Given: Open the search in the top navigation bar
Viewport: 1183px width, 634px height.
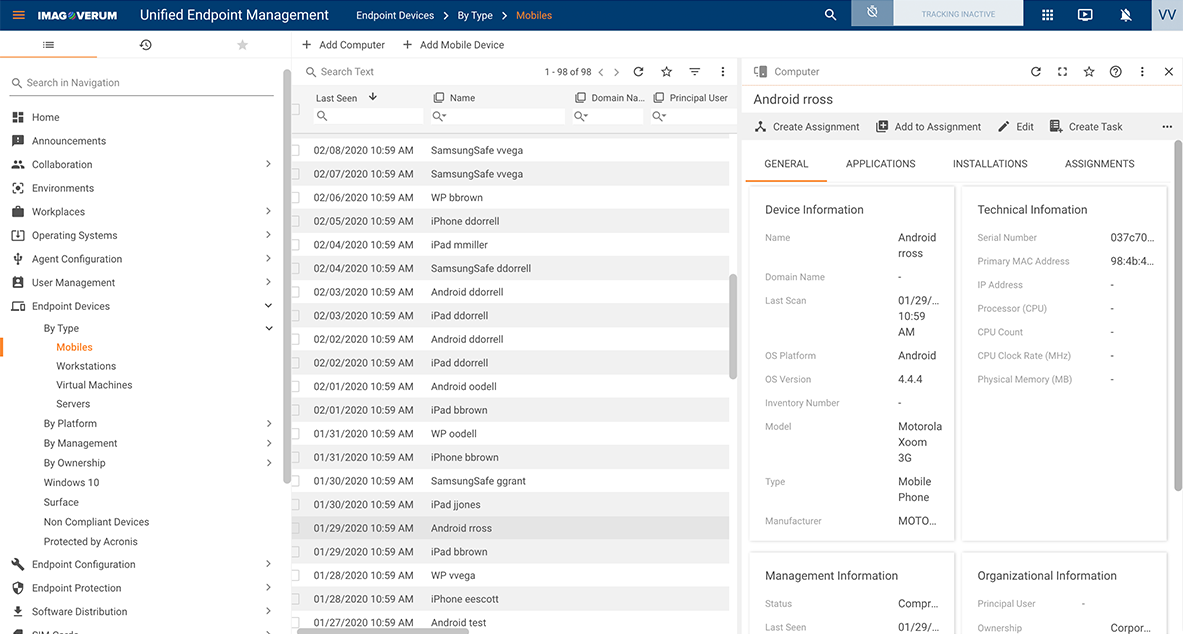Looking at the screenshot, I should tap(830, 15).
